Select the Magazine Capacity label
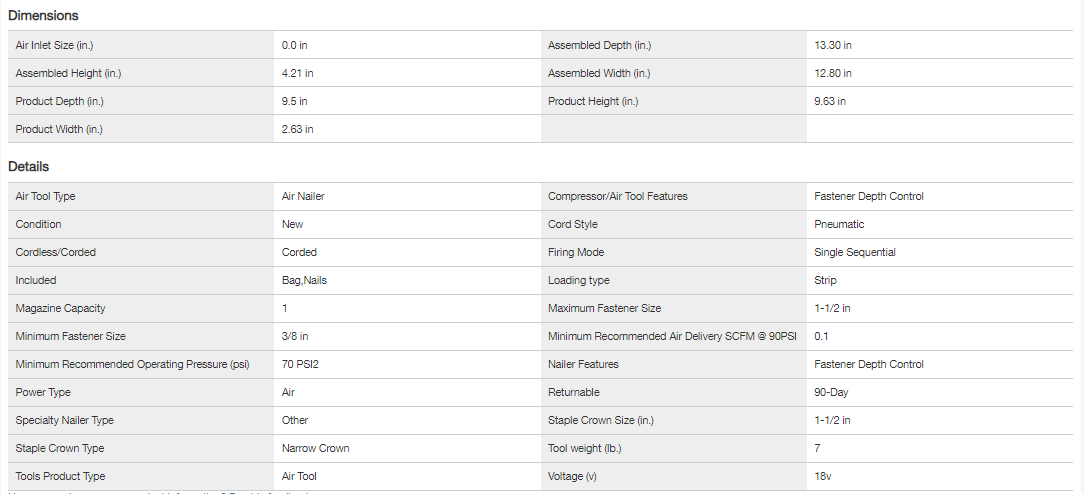Image resolution: width=1084 pixels, height=494 pixels. [x=60, y=308]
